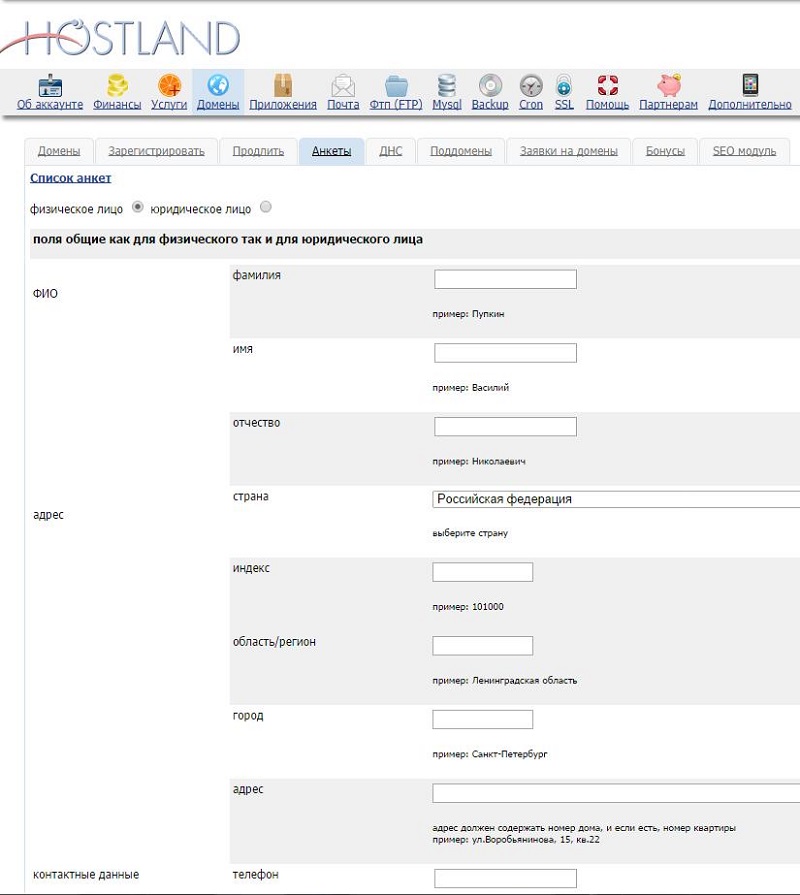The image size is (800, 895).
Task: Open the Партнерам piggy bank icon
Action: click(x=669, y=85)
